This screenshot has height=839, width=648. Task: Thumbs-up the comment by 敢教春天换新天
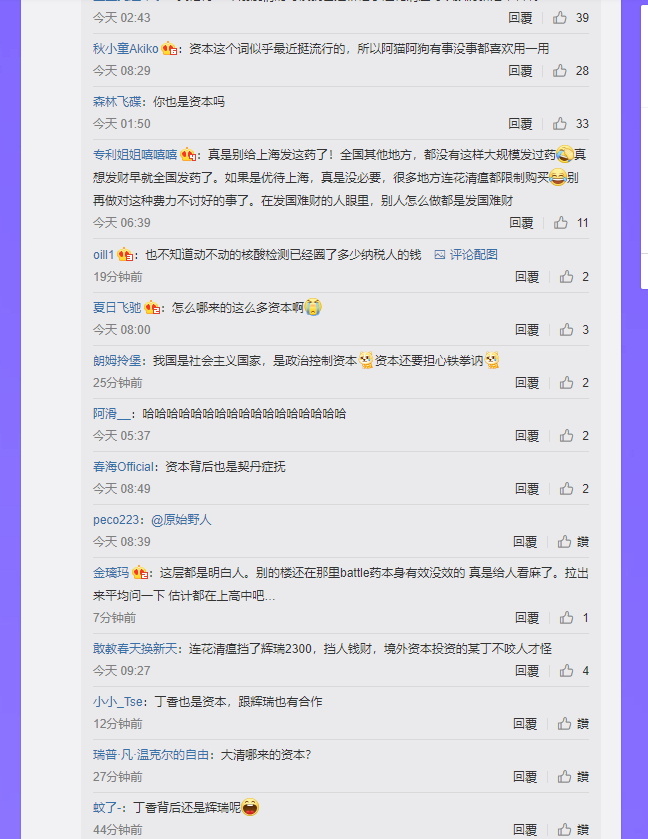tap(566, 670)
